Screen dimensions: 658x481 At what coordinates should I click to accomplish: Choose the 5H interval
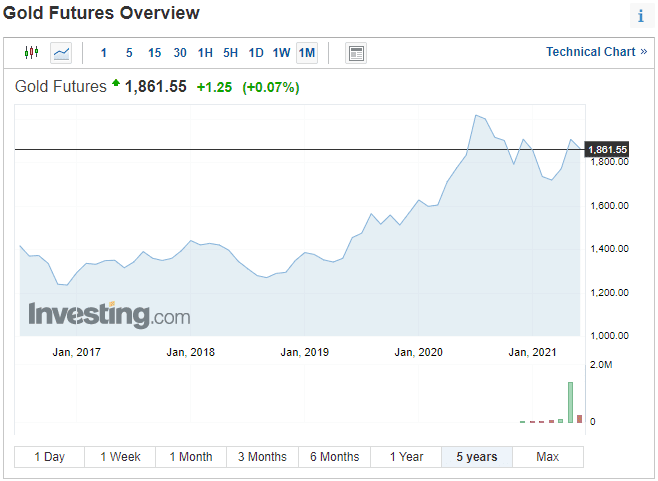coord(230,53)
